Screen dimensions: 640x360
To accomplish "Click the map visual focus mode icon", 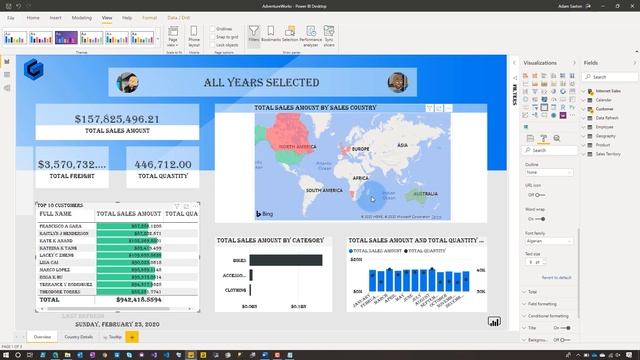I will tap(439, 108).
